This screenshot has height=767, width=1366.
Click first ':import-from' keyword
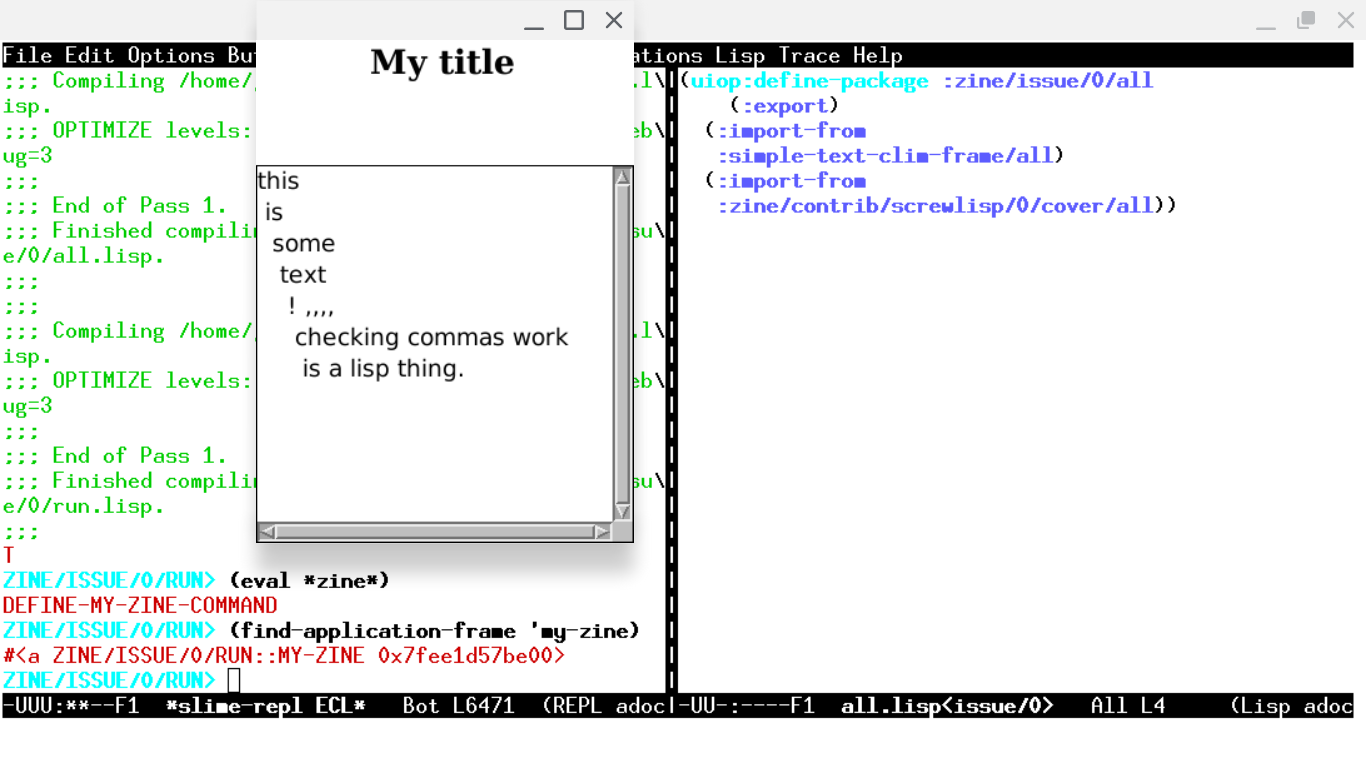[x=790, y=131]
